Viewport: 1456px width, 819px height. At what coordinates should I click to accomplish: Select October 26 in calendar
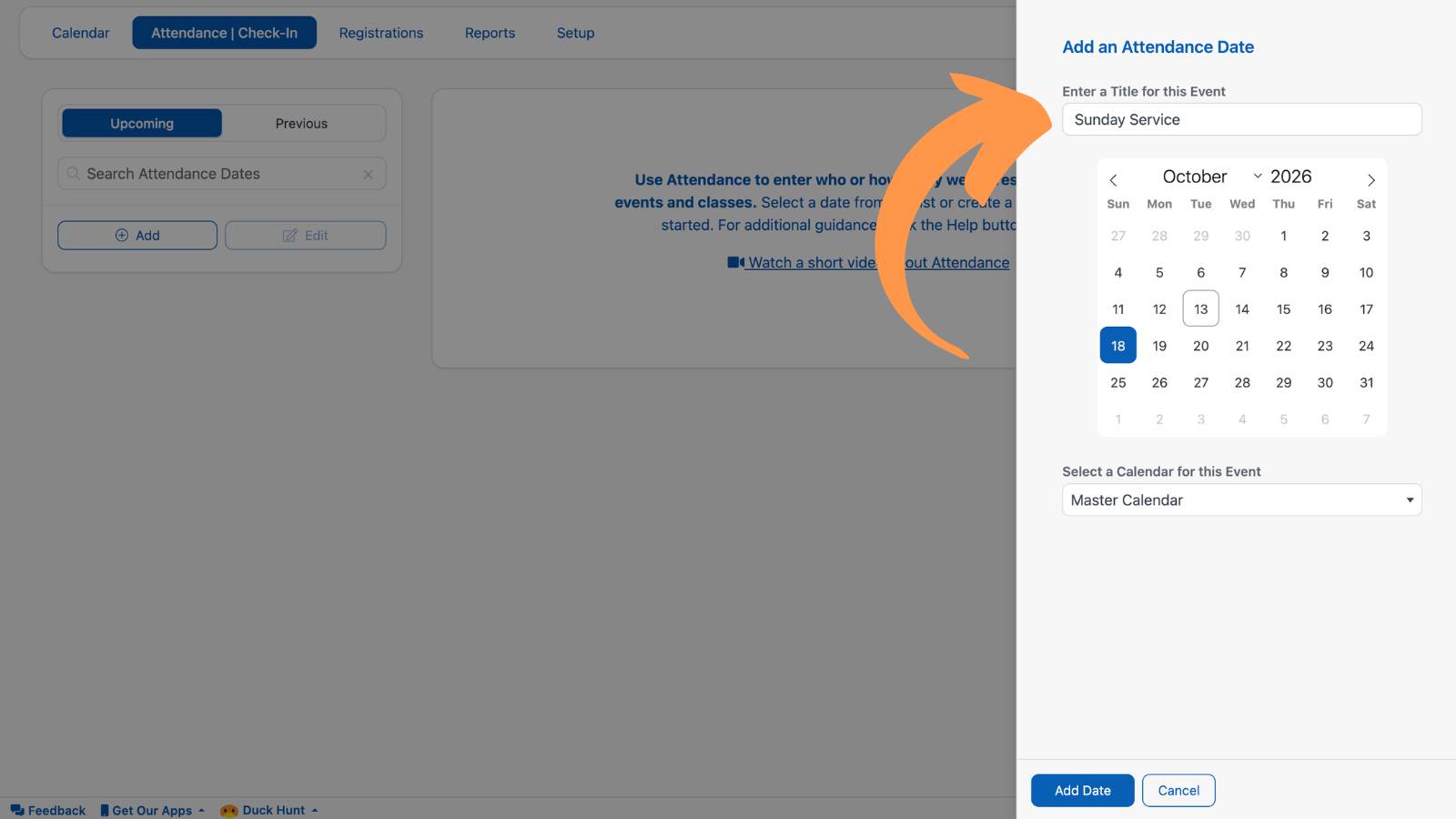(1159, 383)
